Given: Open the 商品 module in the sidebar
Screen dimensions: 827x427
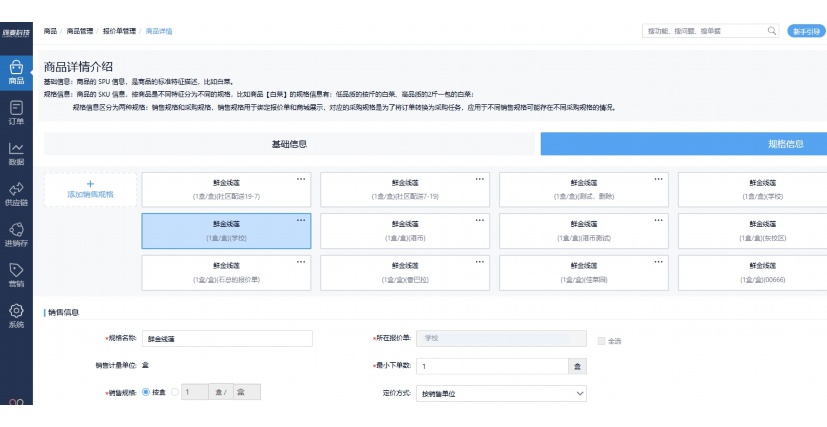Looking at the screenshot, I should (16, 71).
